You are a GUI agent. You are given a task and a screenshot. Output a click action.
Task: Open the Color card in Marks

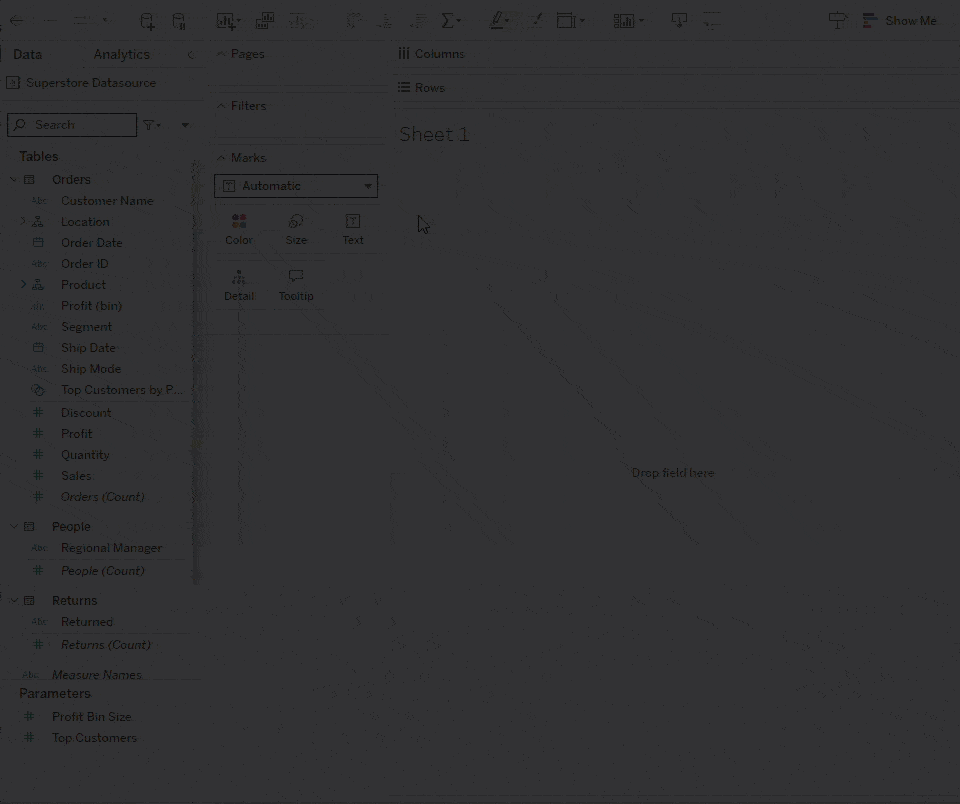pos(239,228)
